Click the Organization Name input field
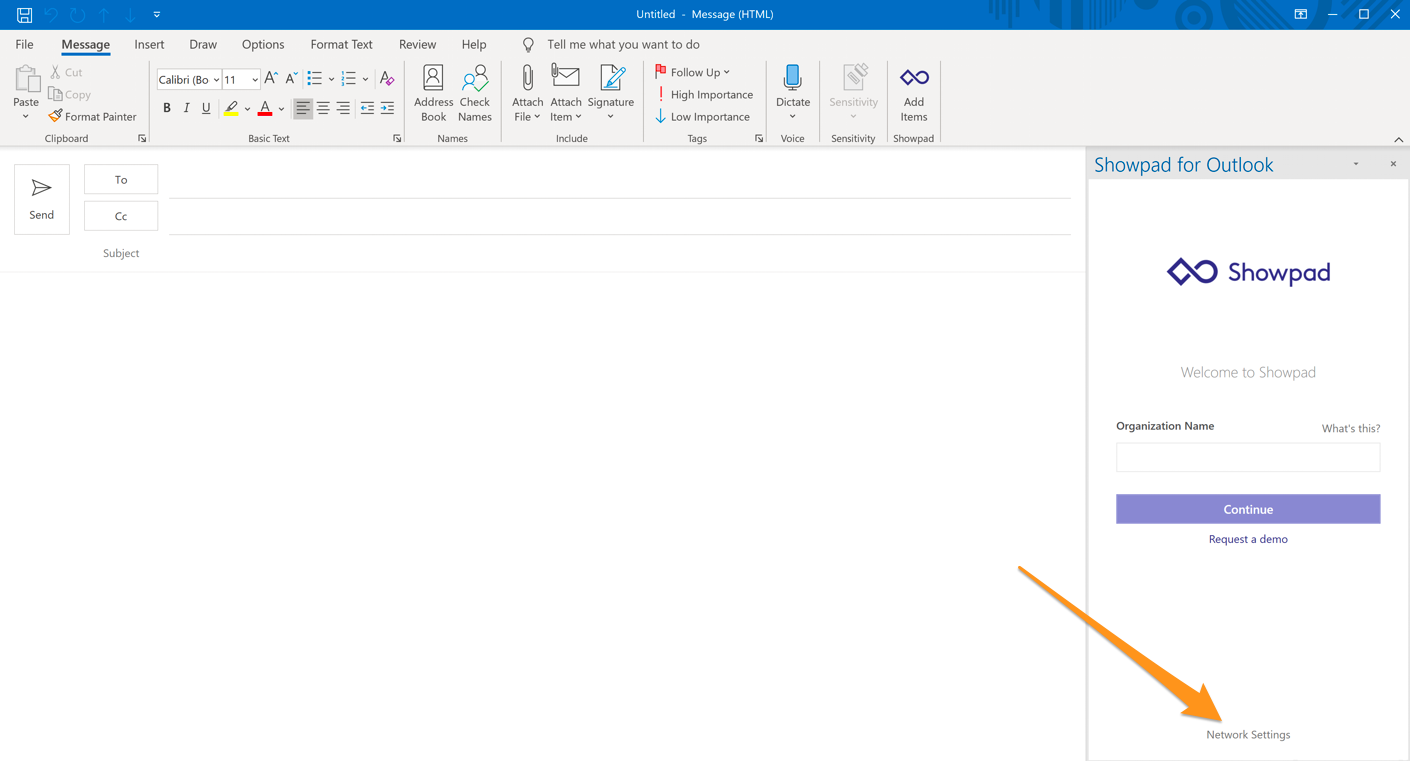Screen dimensions: 1410x761 click(1248, 457)
